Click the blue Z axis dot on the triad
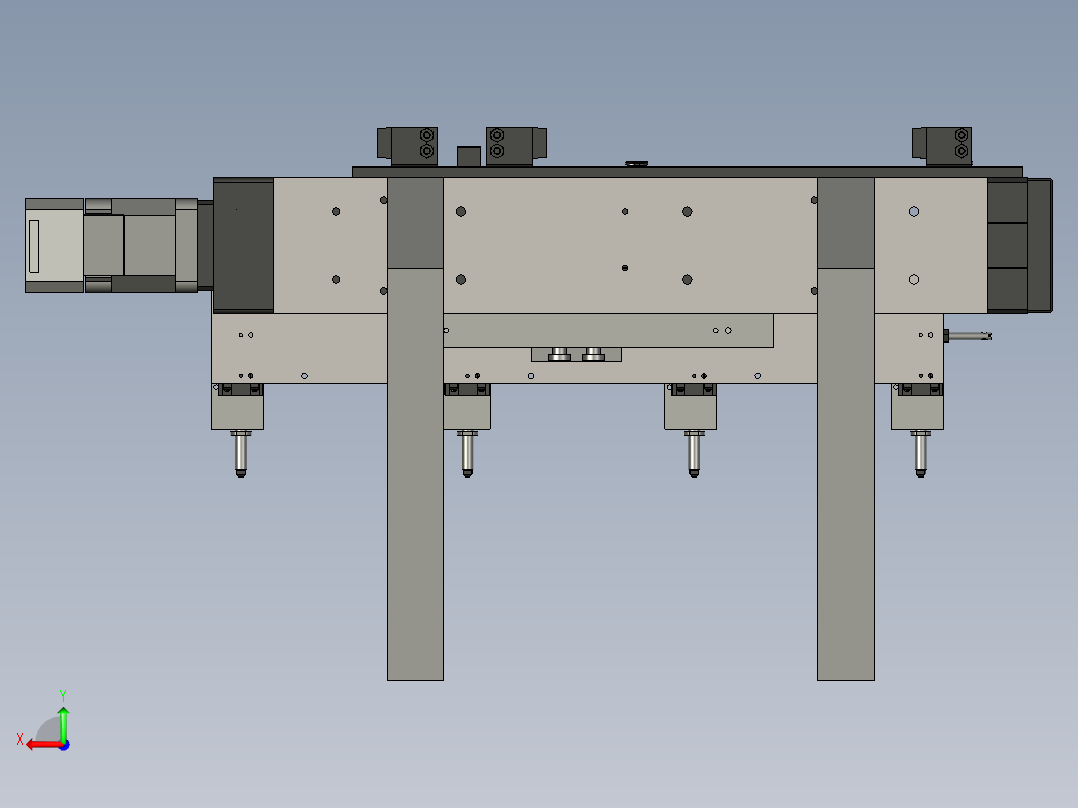 (65, 745)
